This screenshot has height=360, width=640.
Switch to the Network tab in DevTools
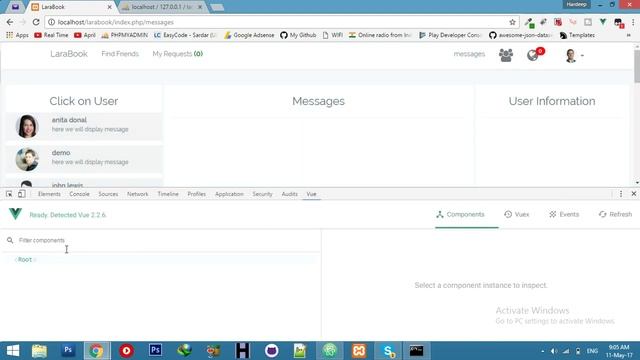pyautogui.click(x=138, y=194)
